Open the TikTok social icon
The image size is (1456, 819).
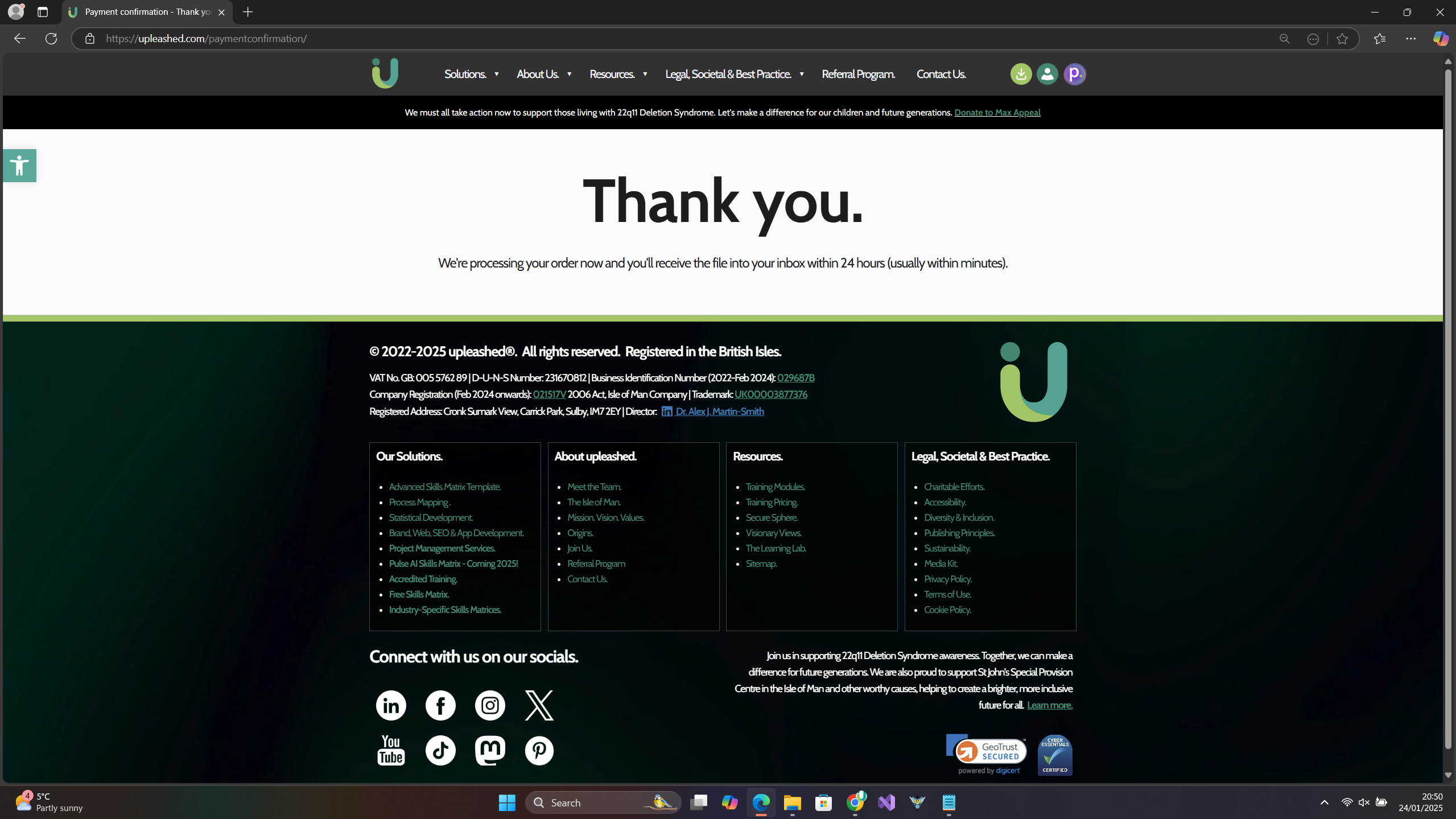tap(440, 750)
